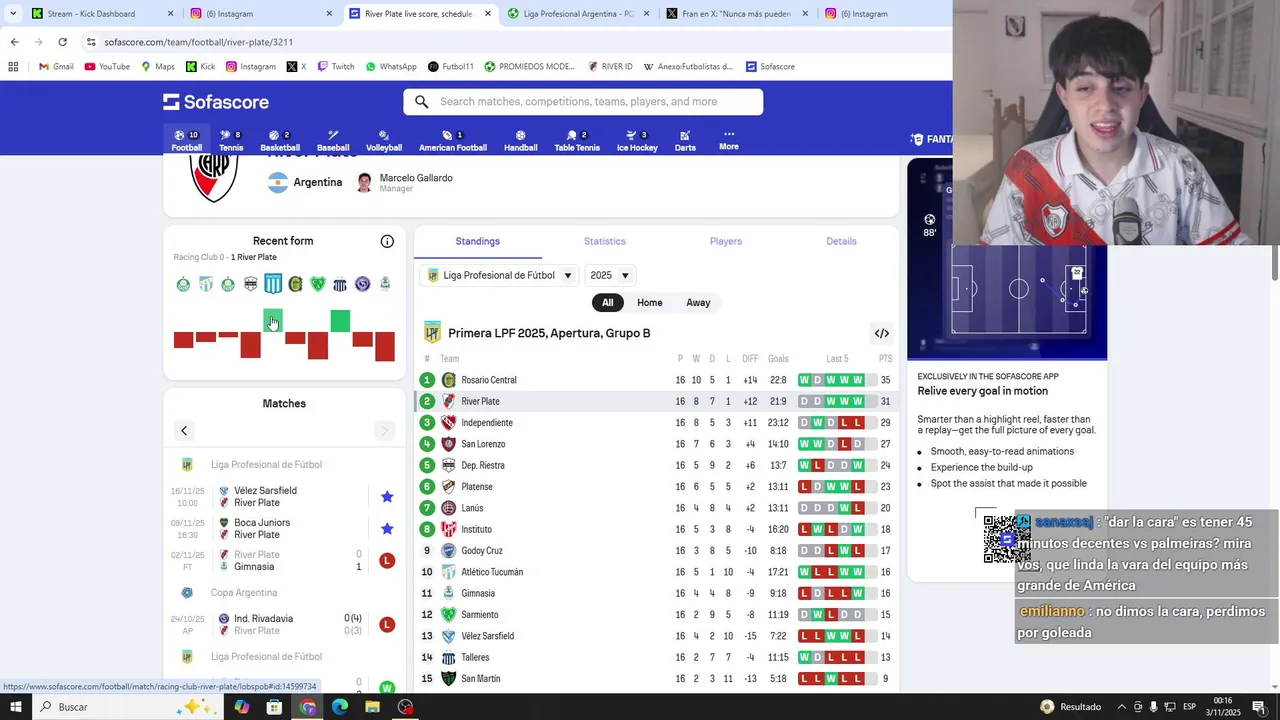This screenshot has height=720, width=1280.
Task: Switch to the Liga Profesional Argentina browser tab
Action: tap(578, 14)
